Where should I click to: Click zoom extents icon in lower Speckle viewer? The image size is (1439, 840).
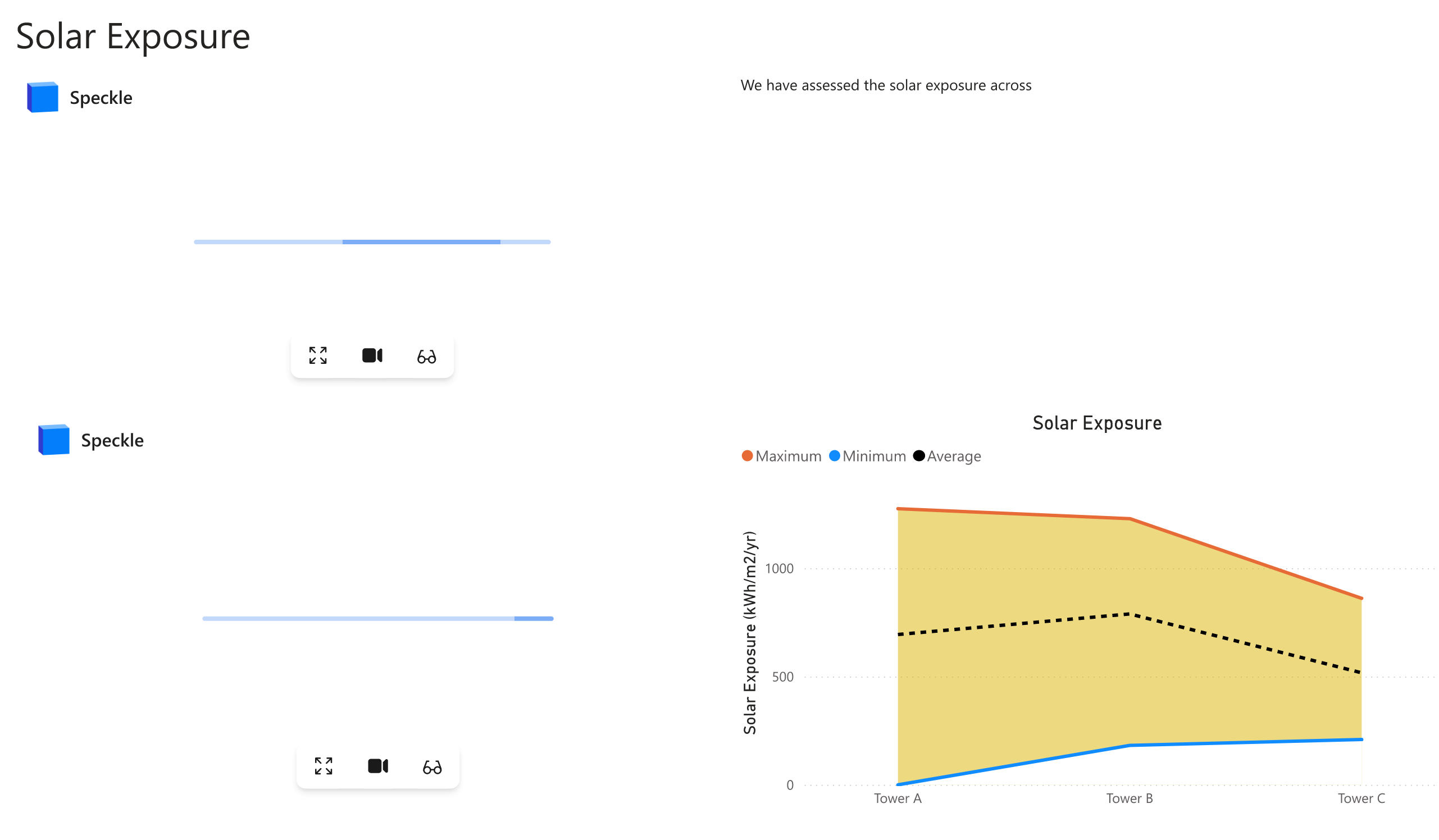point(323,766)
